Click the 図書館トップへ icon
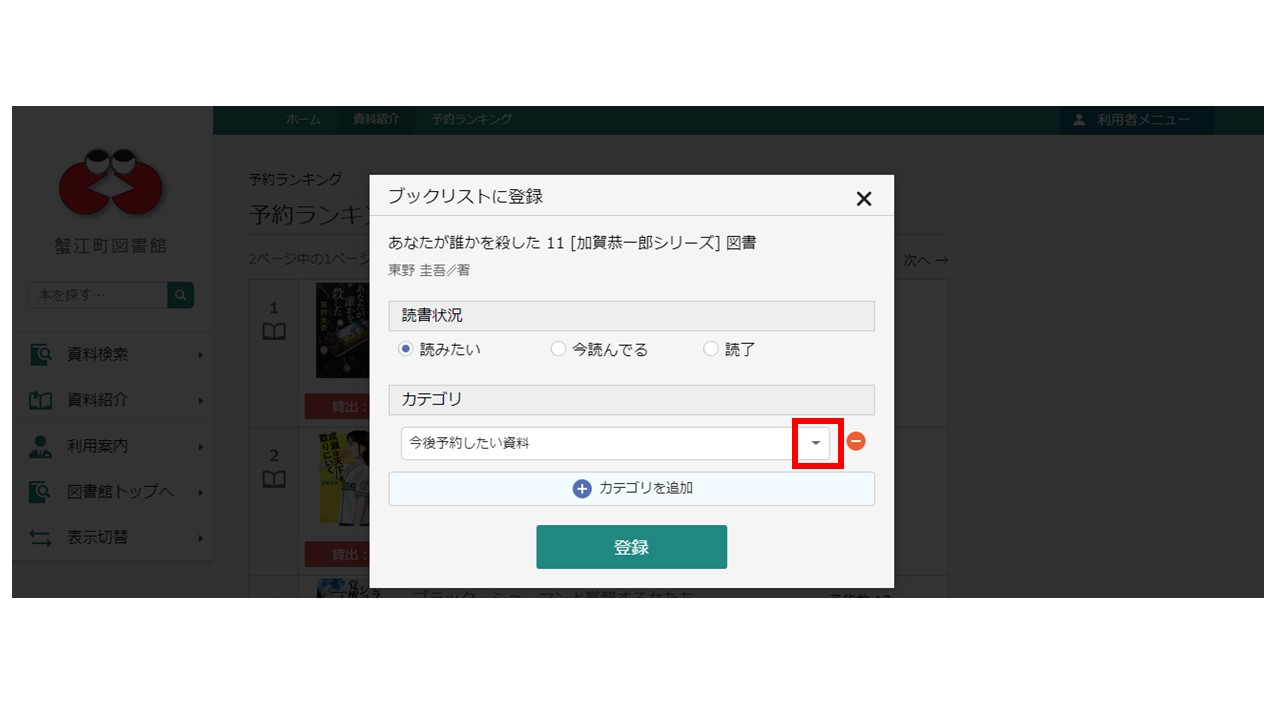The height and width of the screenshot is (720, 1280). [40, 492]
